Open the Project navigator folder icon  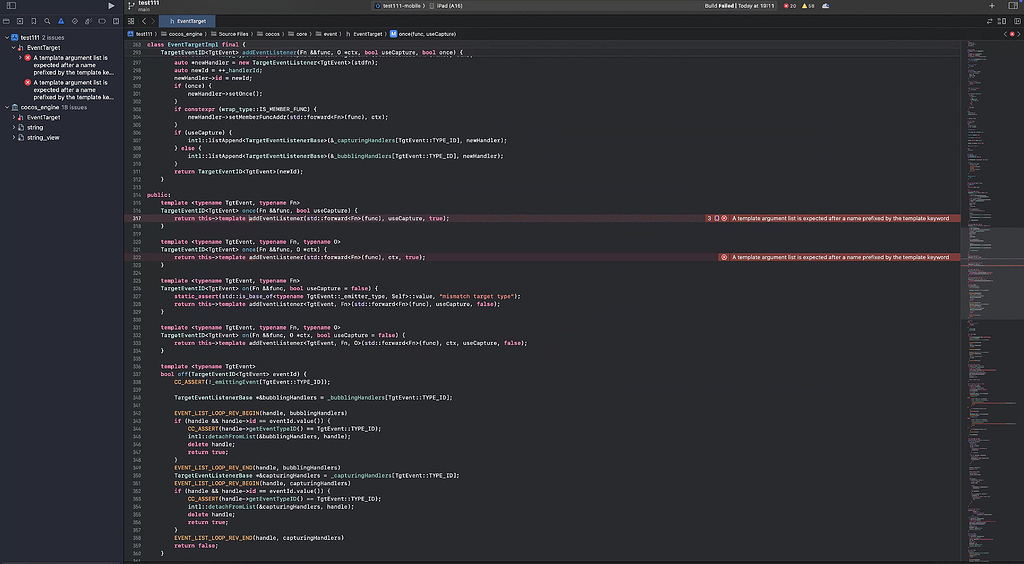click(x=7, y=20)
